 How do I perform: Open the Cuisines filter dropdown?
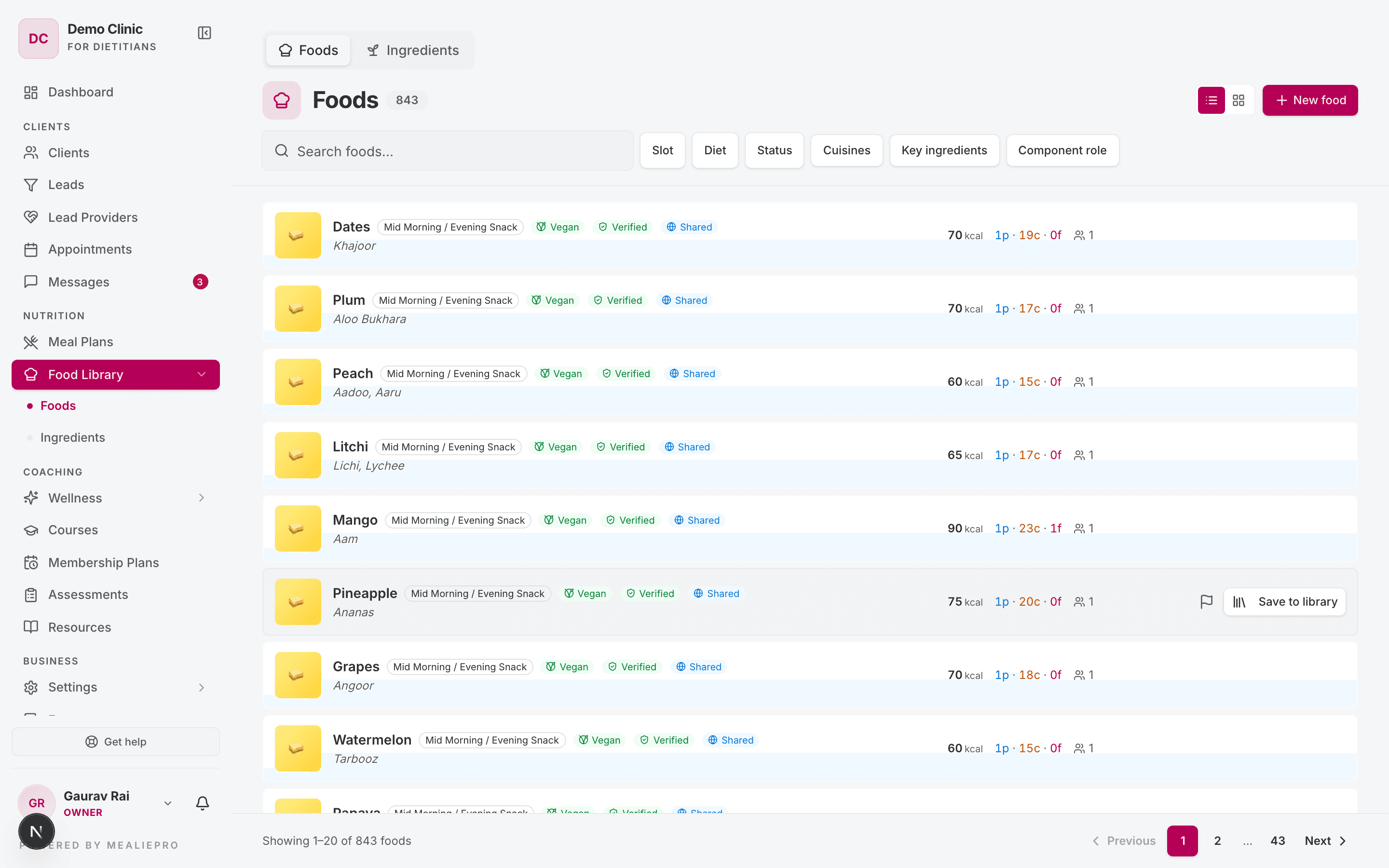coord(846,150)
